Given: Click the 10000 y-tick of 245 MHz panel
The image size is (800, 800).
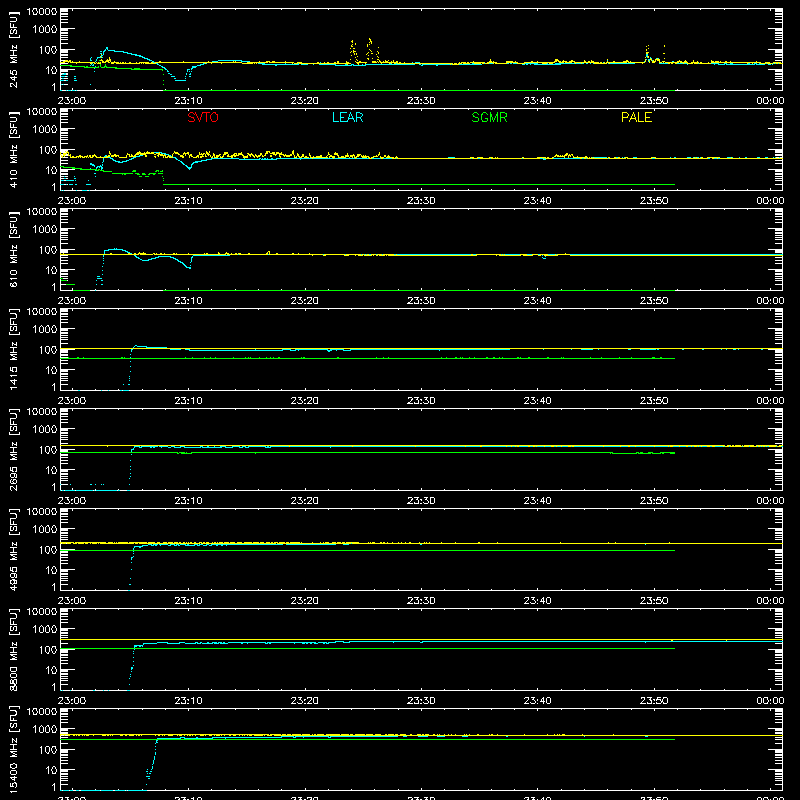Looking at the screenshot, I should point(42,12).
